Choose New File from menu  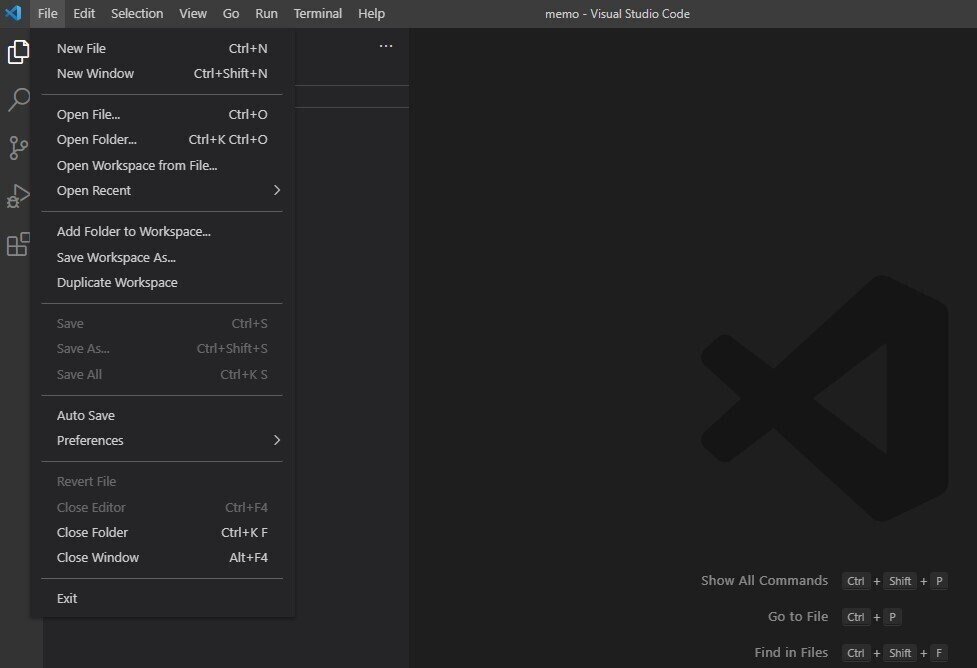point(162,48)
